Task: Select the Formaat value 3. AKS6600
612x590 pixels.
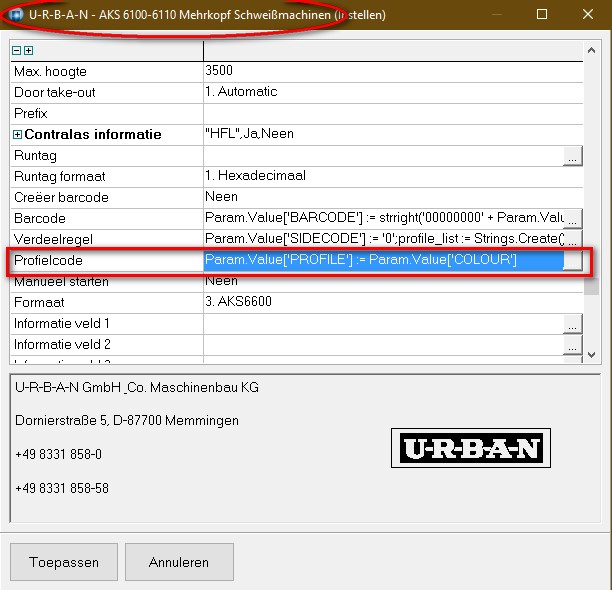Action: pos(238,302)
